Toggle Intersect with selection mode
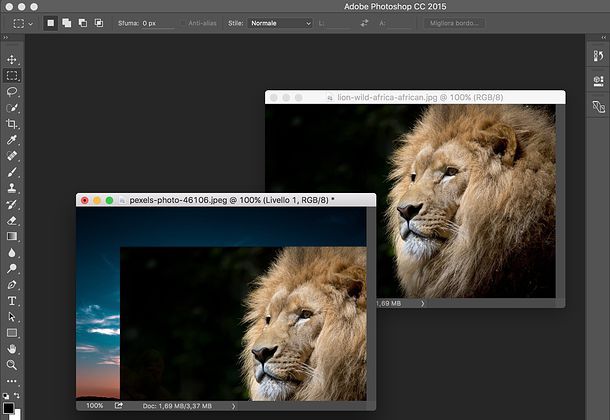Image resolution: width=610 pixels, height=420 pixels. [x=97, y=22]
